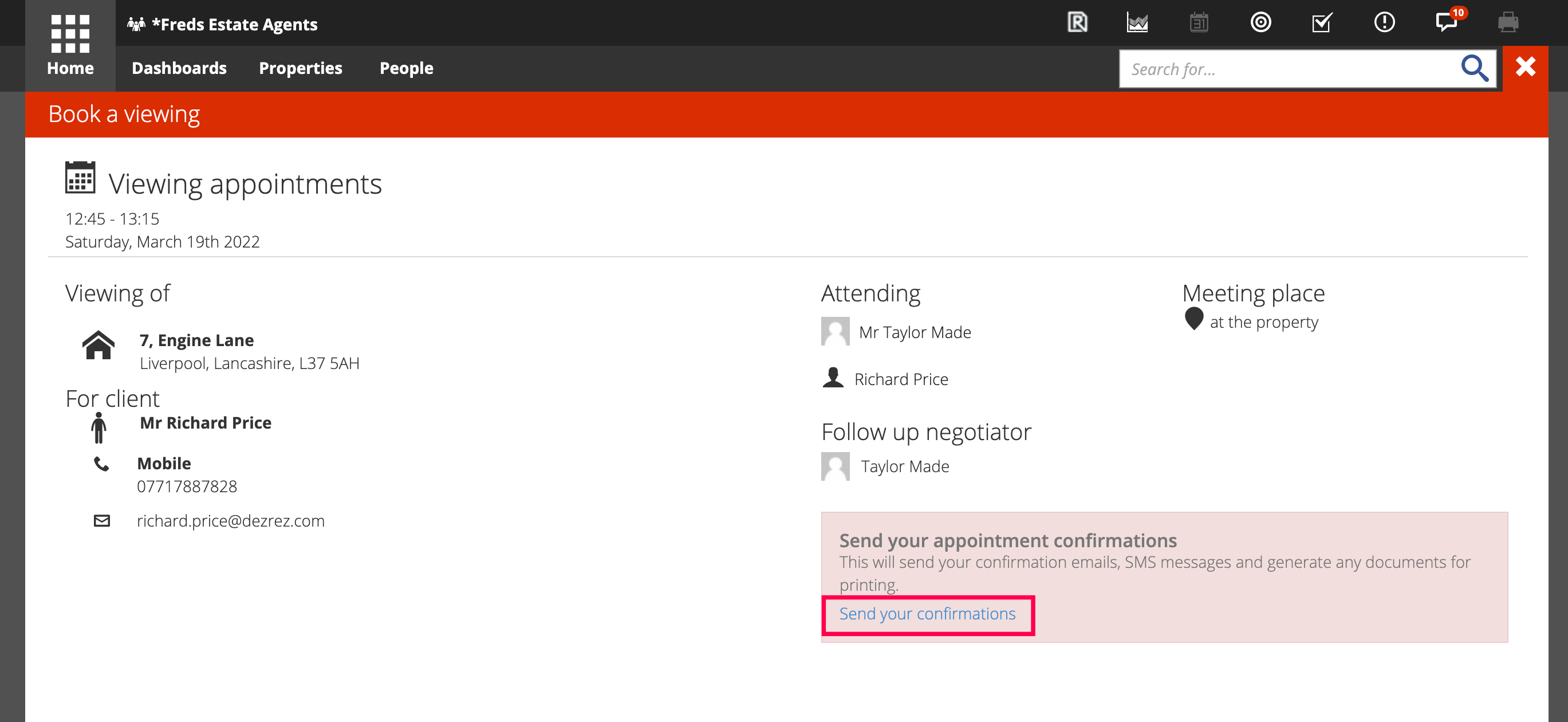Click the map pin Meeting place icon
This screenshot has width=1568, height=722.
point(1193,319)
